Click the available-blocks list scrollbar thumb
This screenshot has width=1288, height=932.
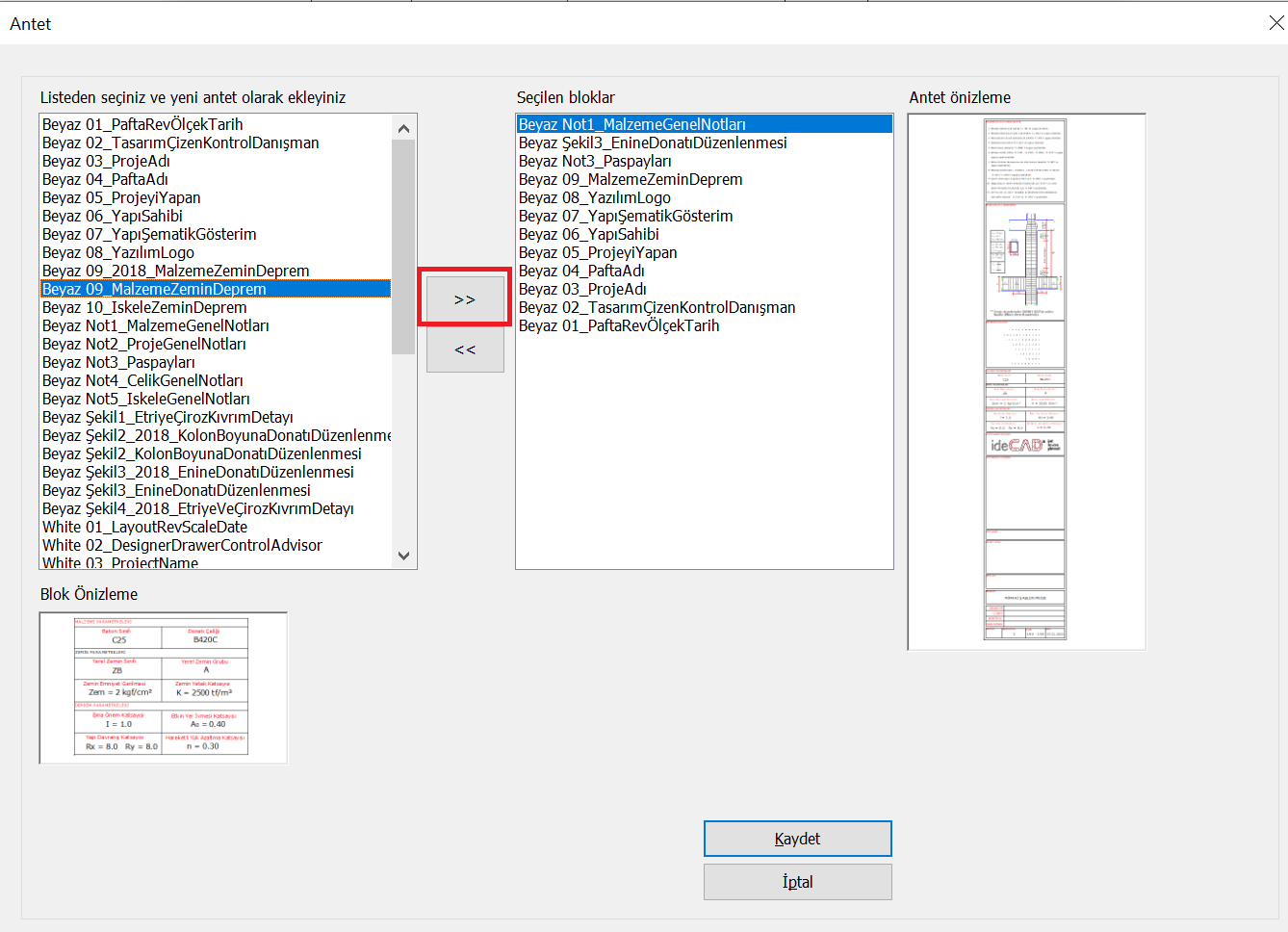(403, 246)
